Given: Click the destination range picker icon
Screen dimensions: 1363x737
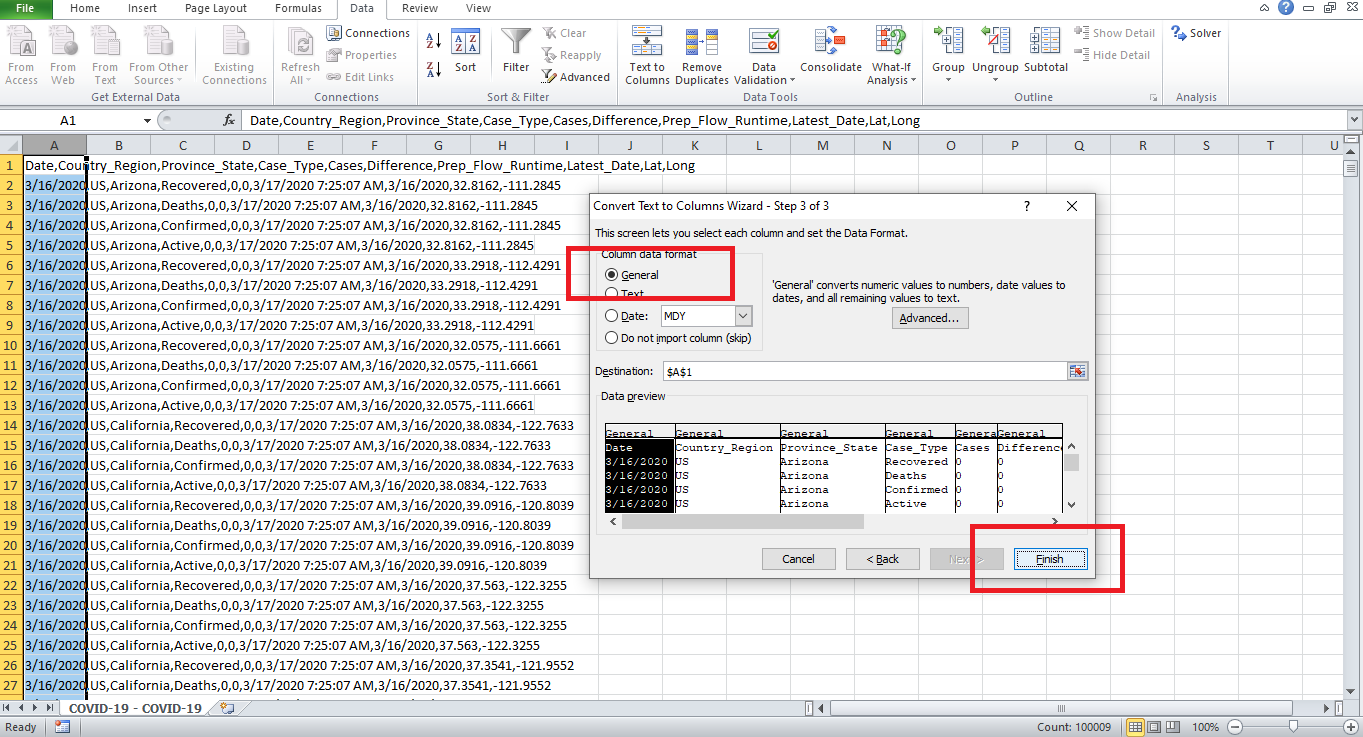Looking at the screenshot, I should (x=1077, y=371).
